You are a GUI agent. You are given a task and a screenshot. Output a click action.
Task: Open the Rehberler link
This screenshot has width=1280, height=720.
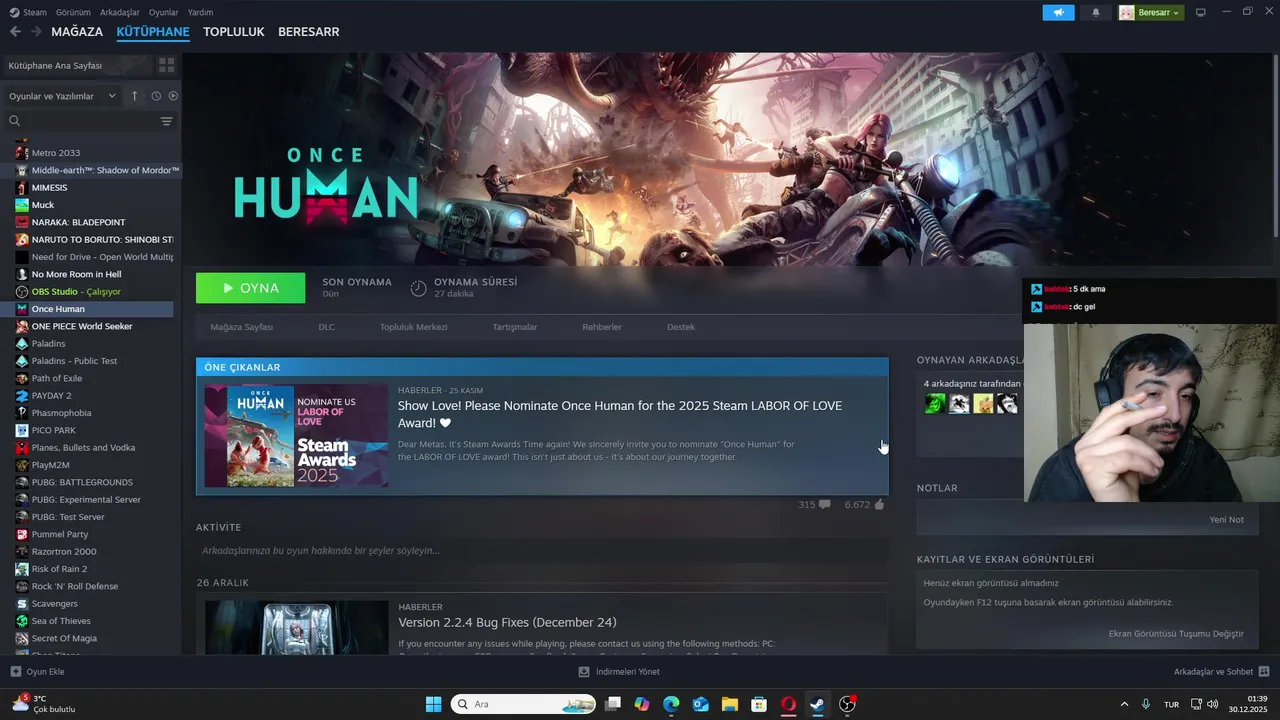[x=602, y=327]
